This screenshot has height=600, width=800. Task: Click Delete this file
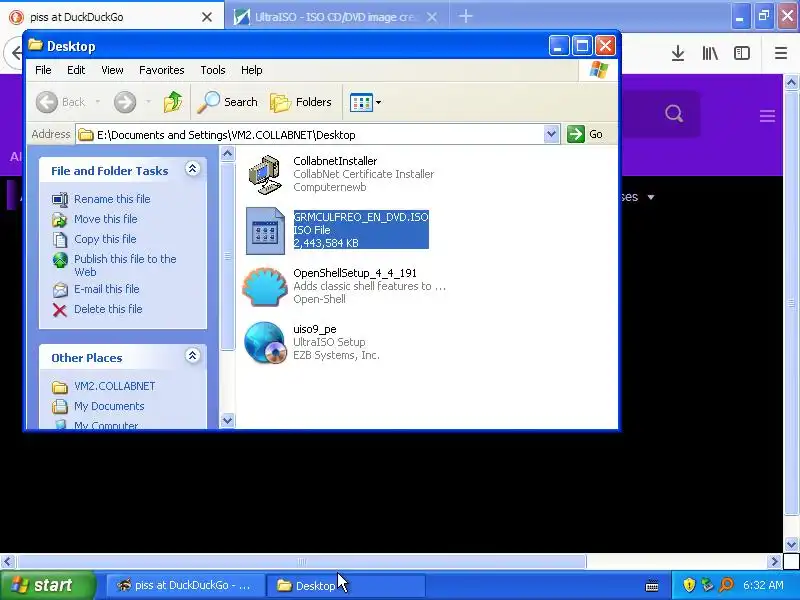point(108,309)
